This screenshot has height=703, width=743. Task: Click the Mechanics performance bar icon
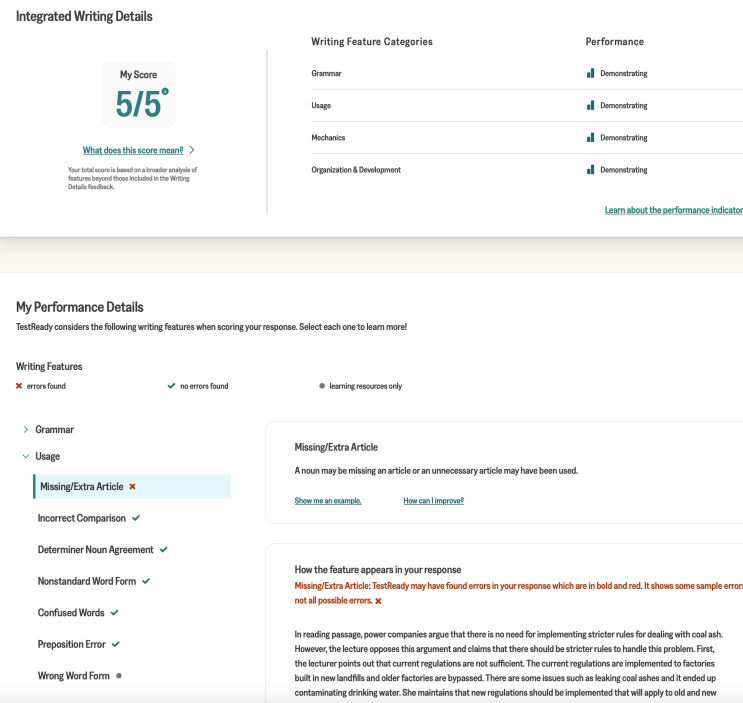590,137
